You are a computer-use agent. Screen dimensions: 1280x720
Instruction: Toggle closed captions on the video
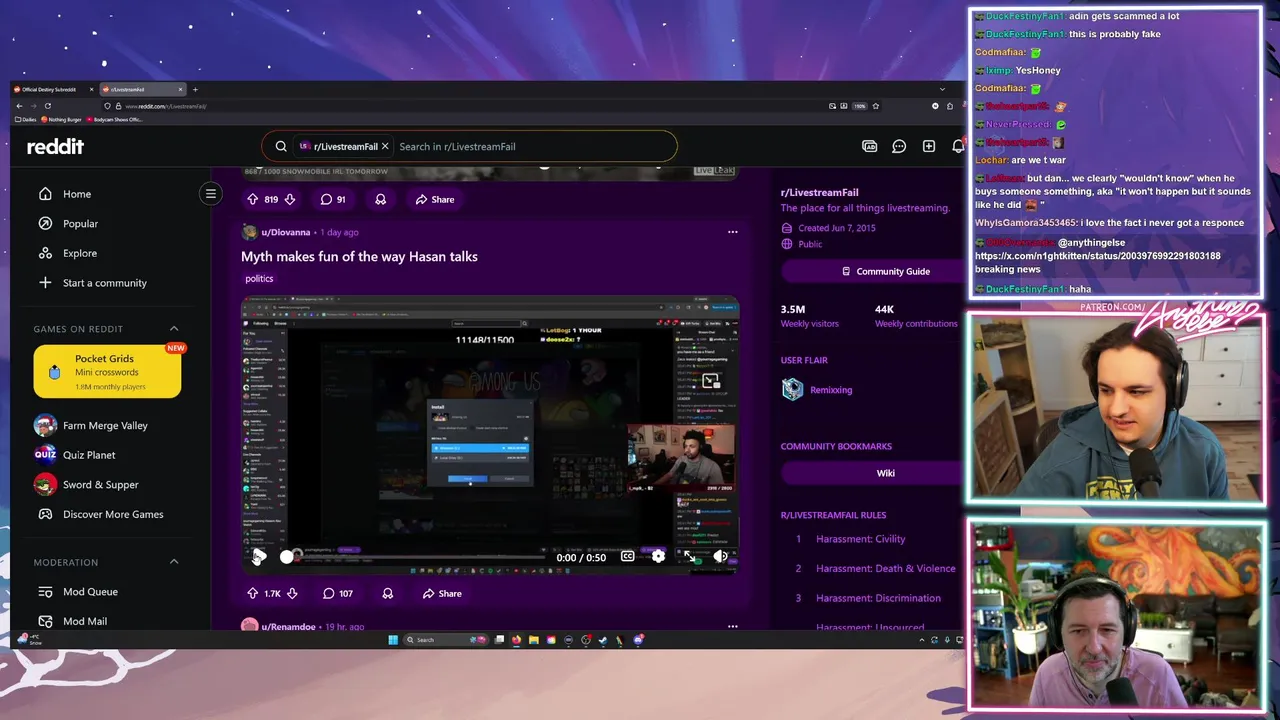click(627, 557)
